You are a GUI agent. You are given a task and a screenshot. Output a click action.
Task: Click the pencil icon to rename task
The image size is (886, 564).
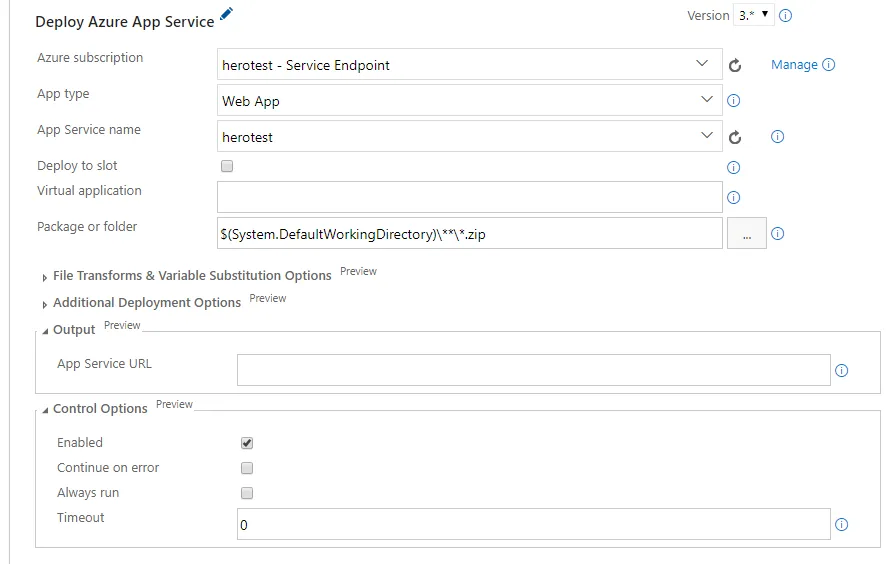tap(226, 14)
